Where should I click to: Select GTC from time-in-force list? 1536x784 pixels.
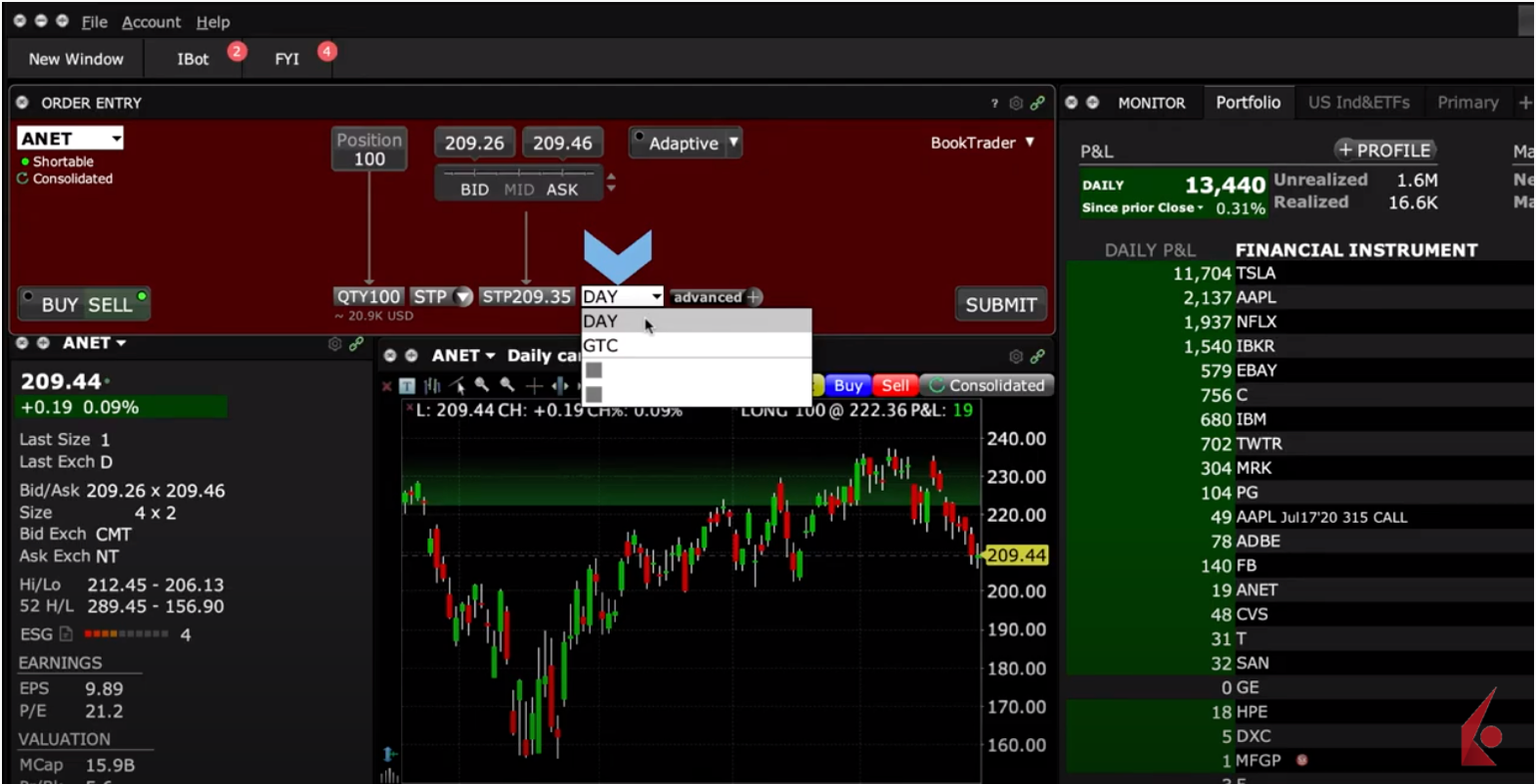pos(601,345)
